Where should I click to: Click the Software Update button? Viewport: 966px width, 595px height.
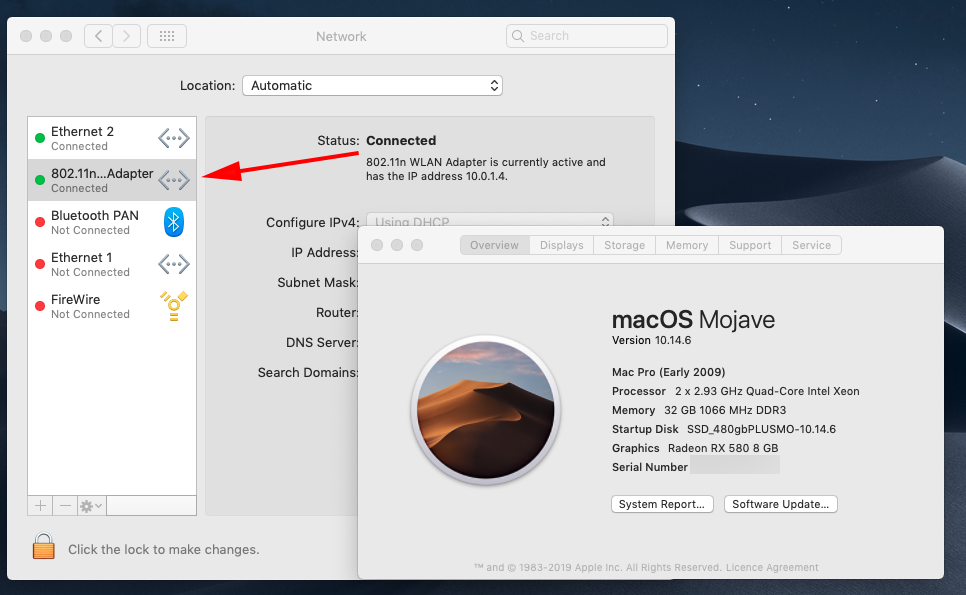tap(781, 504)
